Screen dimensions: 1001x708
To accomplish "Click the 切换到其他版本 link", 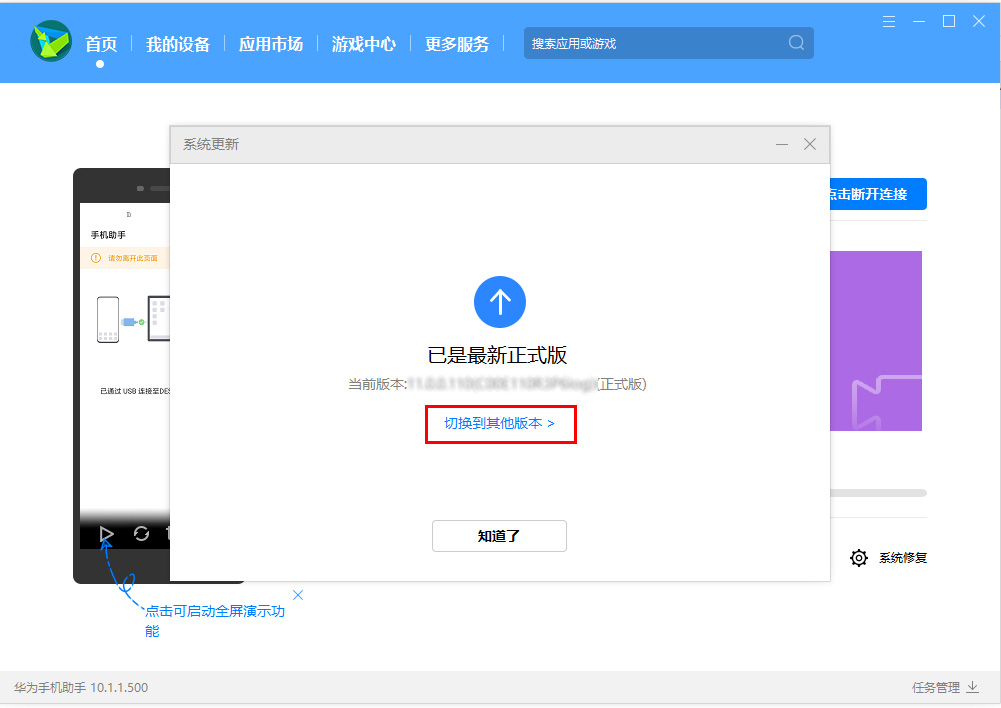I will click(500, 424).
